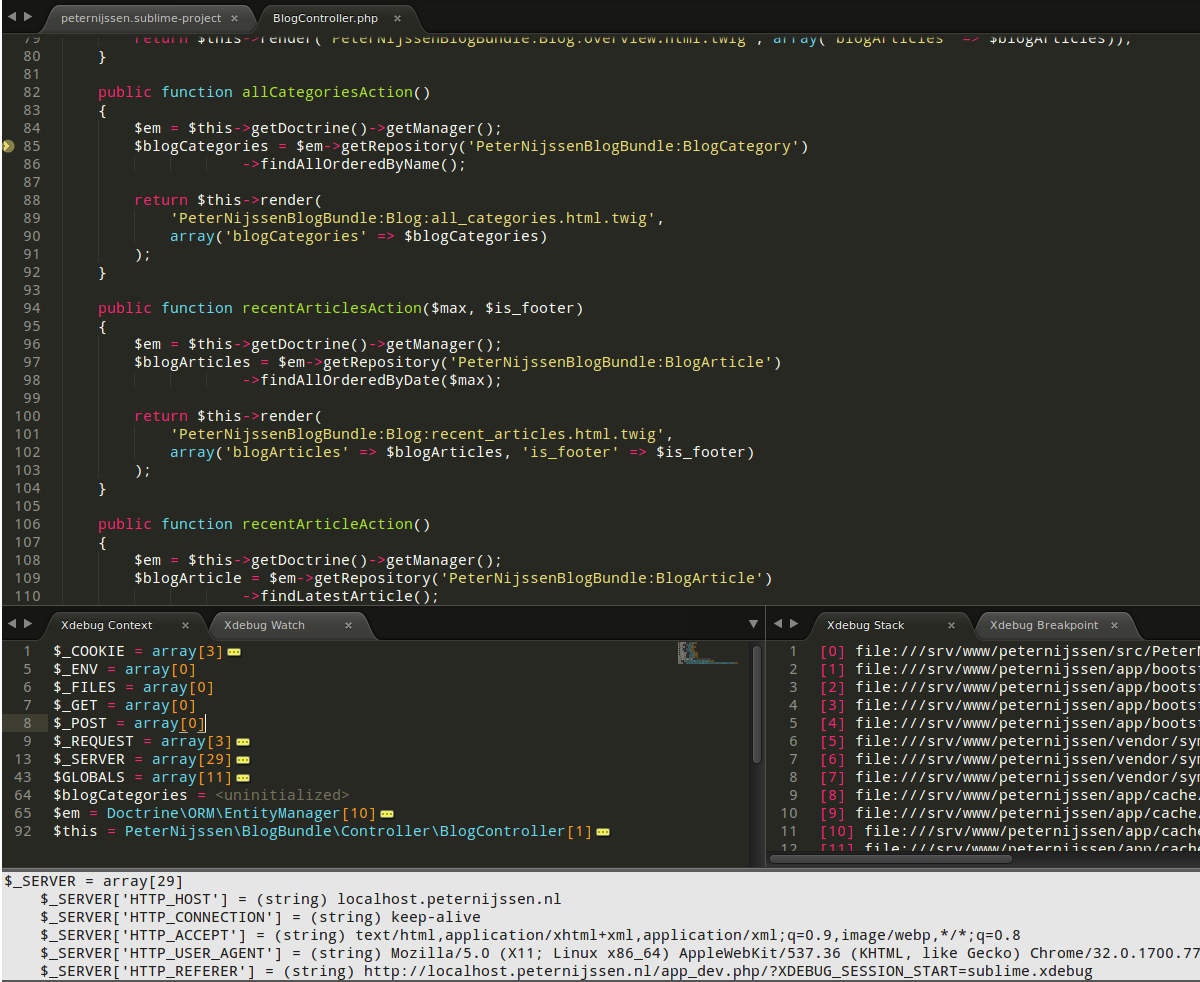Click the minimap in the Xdebug Context panel
Viewport: 1200px width, 982px height.
706,654
